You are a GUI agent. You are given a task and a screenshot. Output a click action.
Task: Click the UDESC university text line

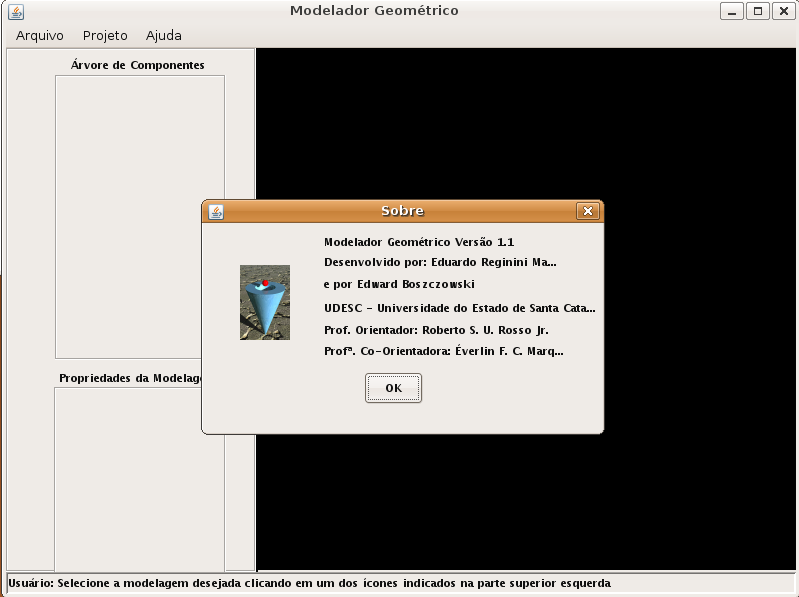[x=459, y=308]
